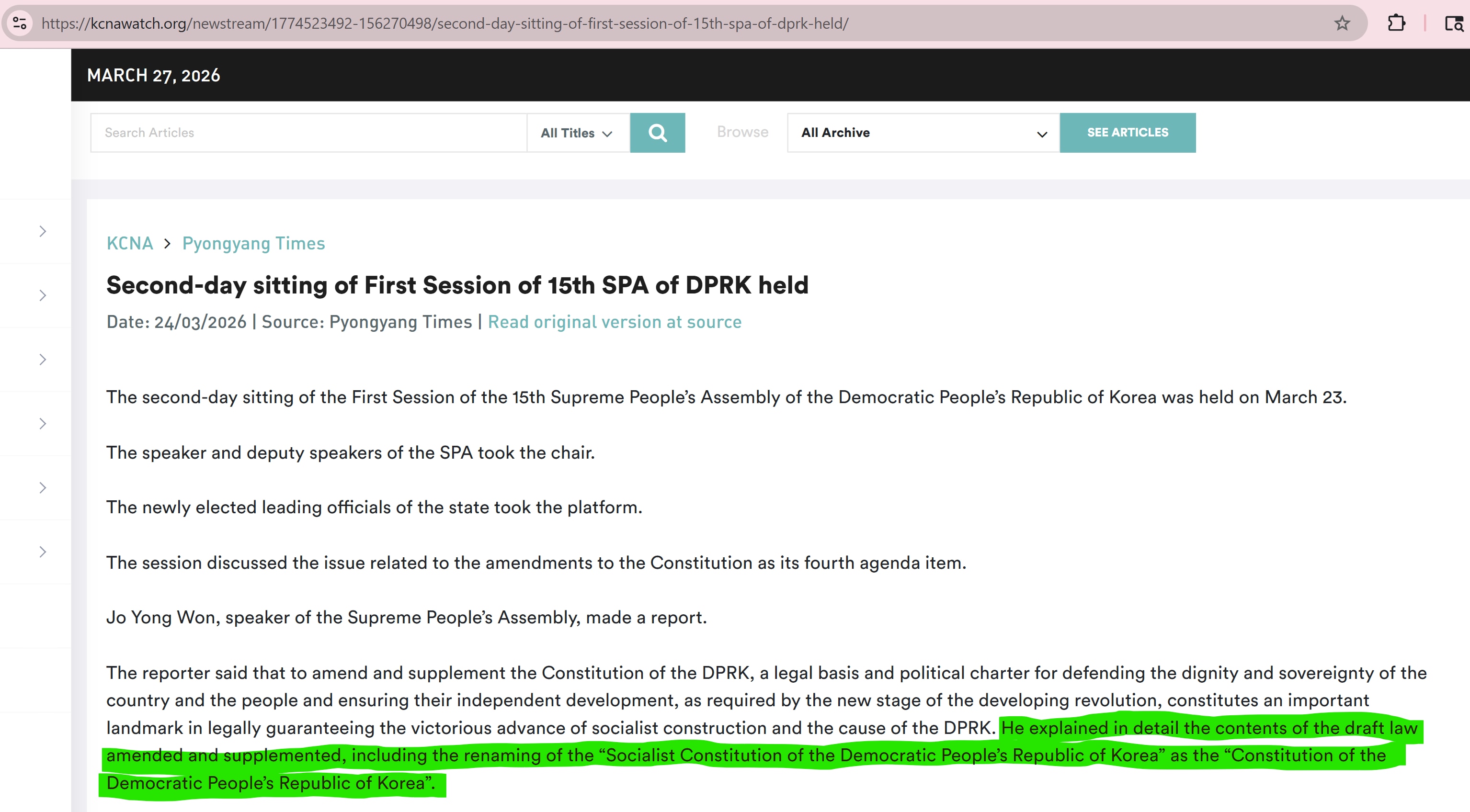Open the All Archive dropdown
The image size is (1470, 812).
coord(923,133)
